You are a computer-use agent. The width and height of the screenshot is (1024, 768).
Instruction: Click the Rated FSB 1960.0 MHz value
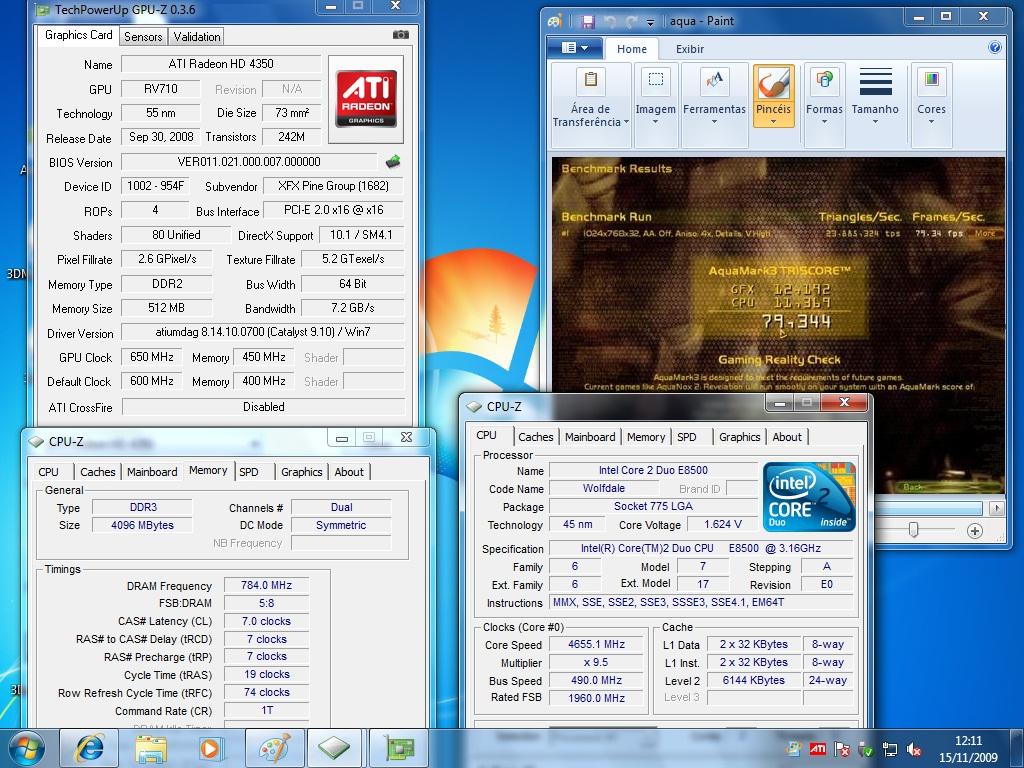(x=596, y=697)
